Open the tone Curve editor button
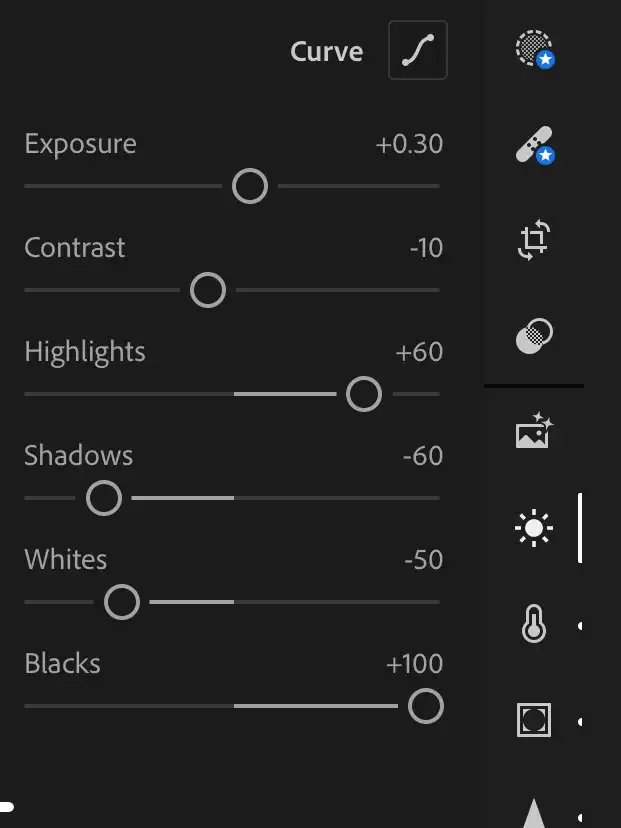The height and width of the screenshot is (828, 621). (x=417, y=51)
